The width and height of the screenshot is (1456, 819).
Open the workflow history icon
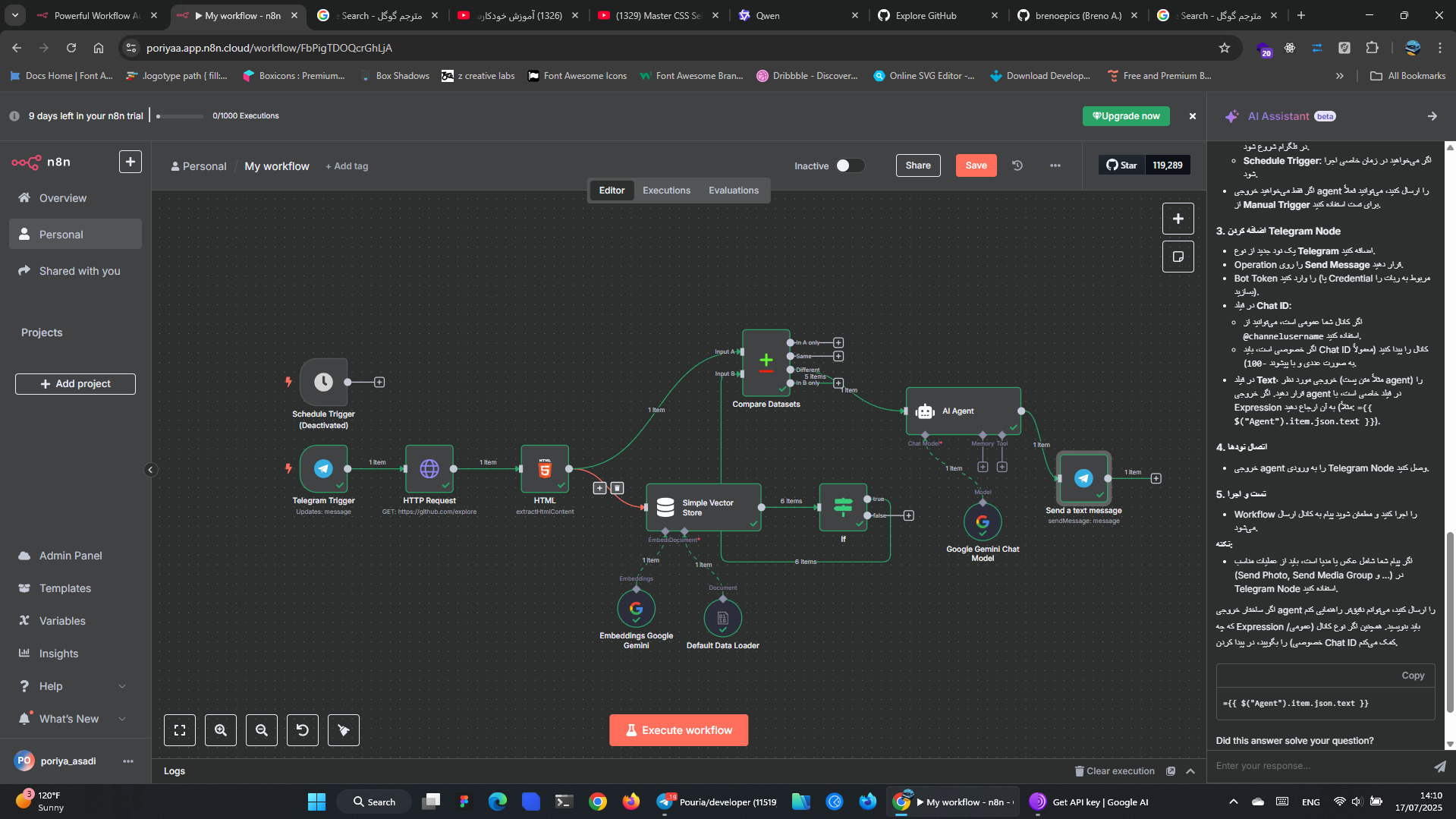1017,165
